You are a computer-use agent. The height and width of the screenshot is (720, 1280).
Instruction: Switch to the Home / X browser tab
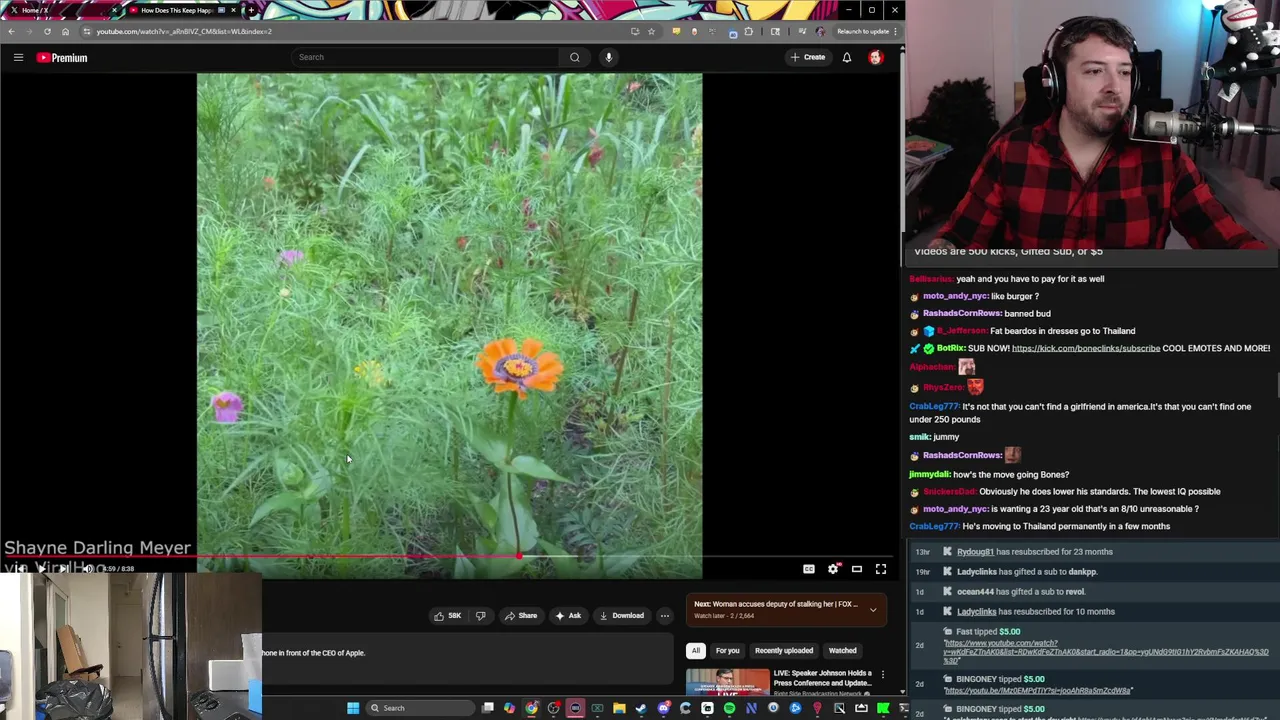(60, 10)
